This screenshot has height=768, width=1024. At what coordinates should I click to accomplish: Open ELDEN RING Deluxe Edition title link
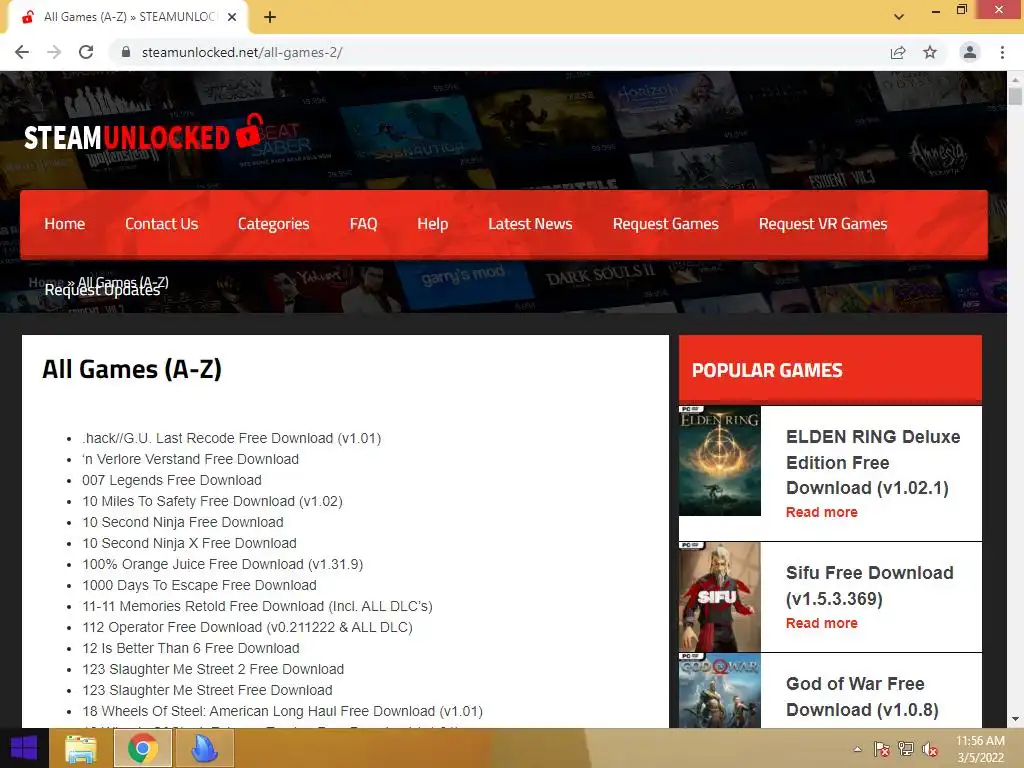click(x=873, y=462)
